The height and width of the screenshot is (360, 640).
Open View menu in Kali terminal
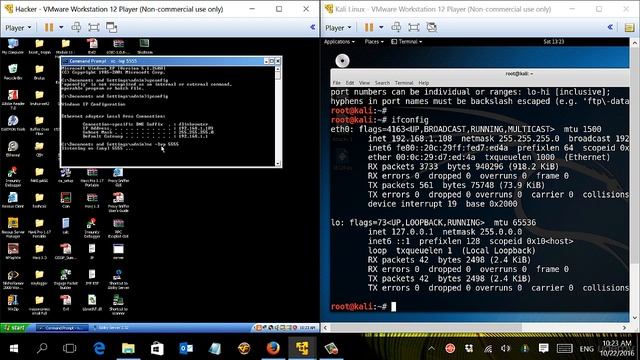(x=364, y=83)
